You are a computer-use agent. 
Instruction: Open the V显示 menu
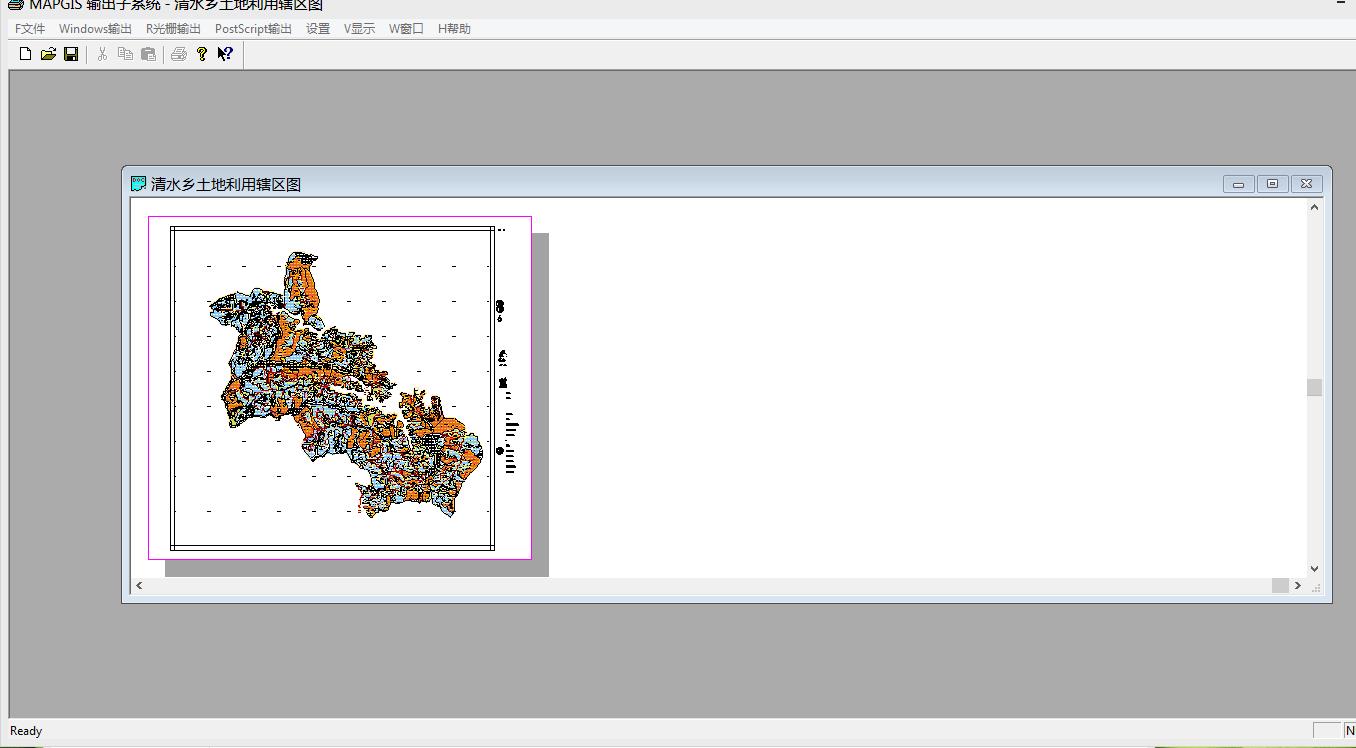coord(360,29)
